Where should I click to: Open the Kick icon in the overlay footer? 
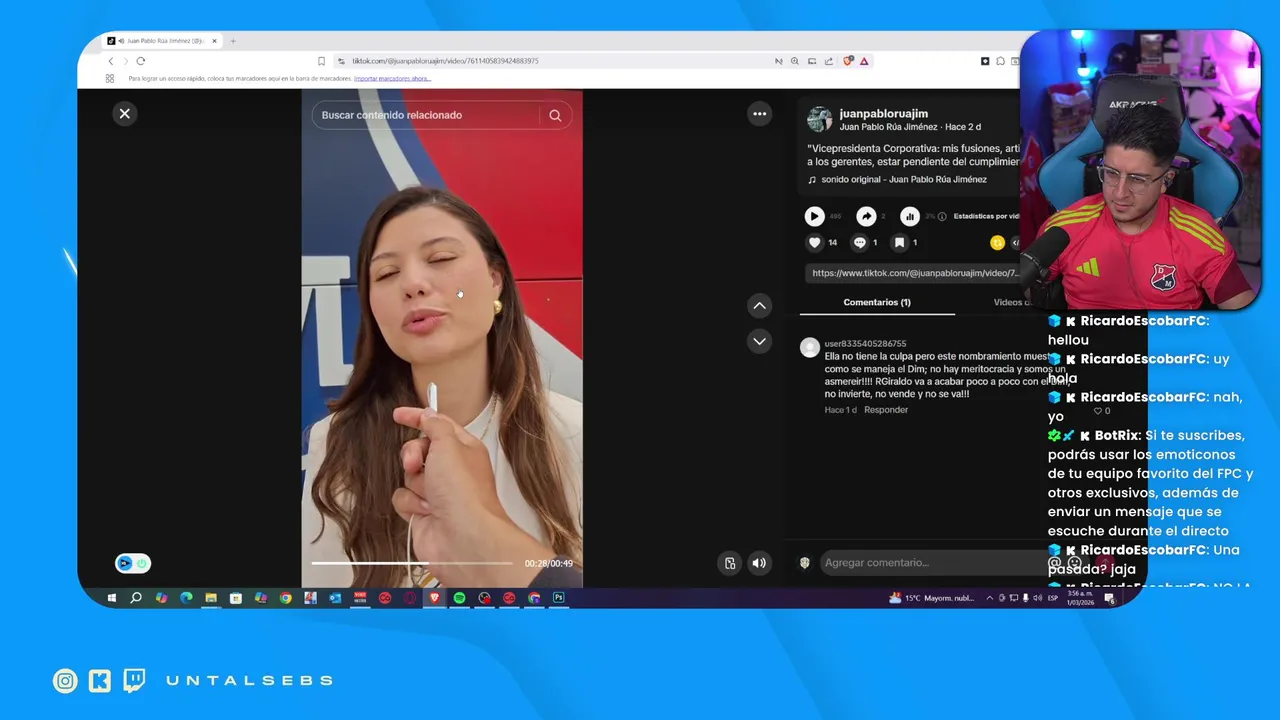(x=100, y=681)
